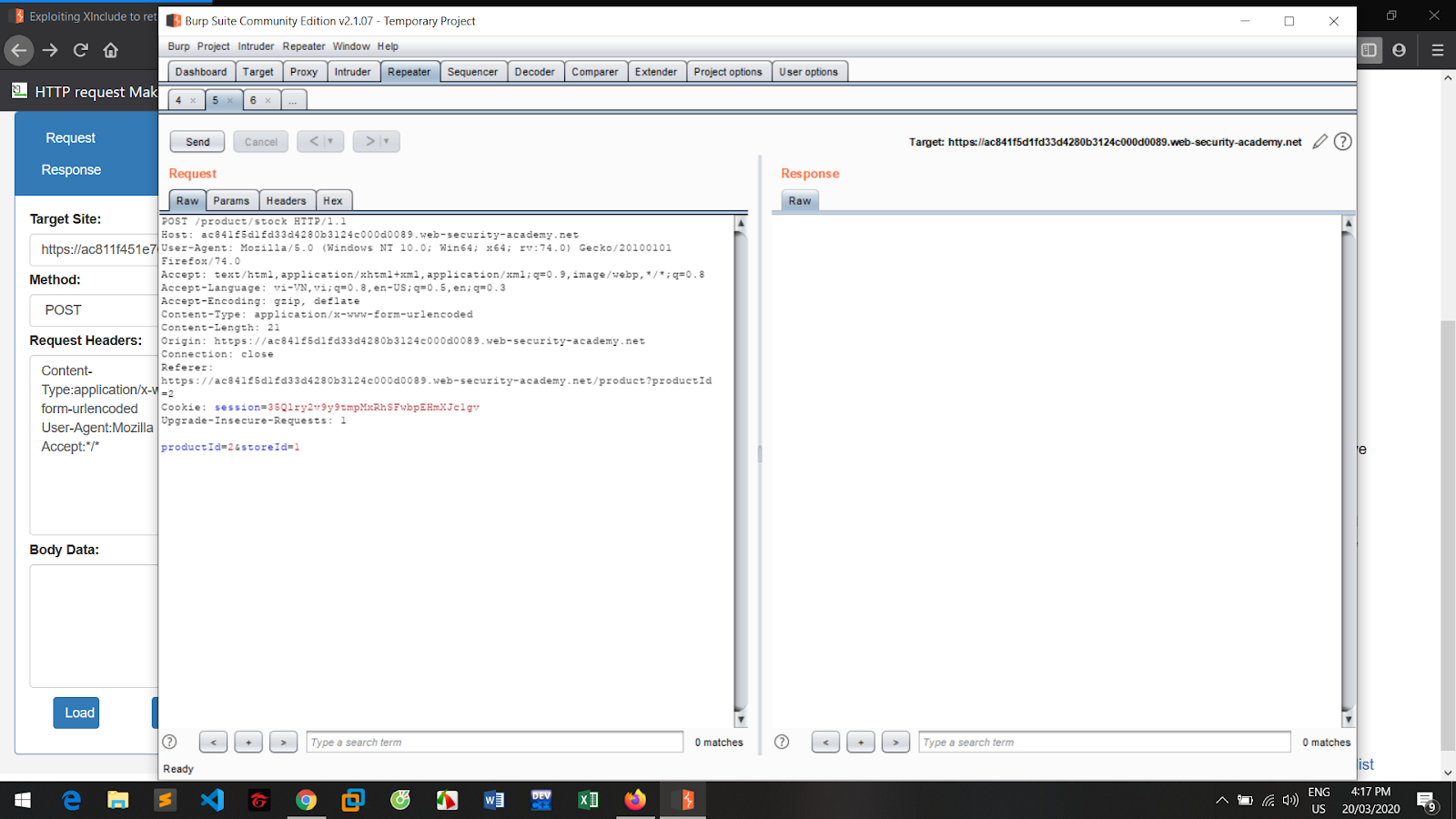Click browser home icon
The height and width of the screenshot is (819, 1456).
click(111, 50)
